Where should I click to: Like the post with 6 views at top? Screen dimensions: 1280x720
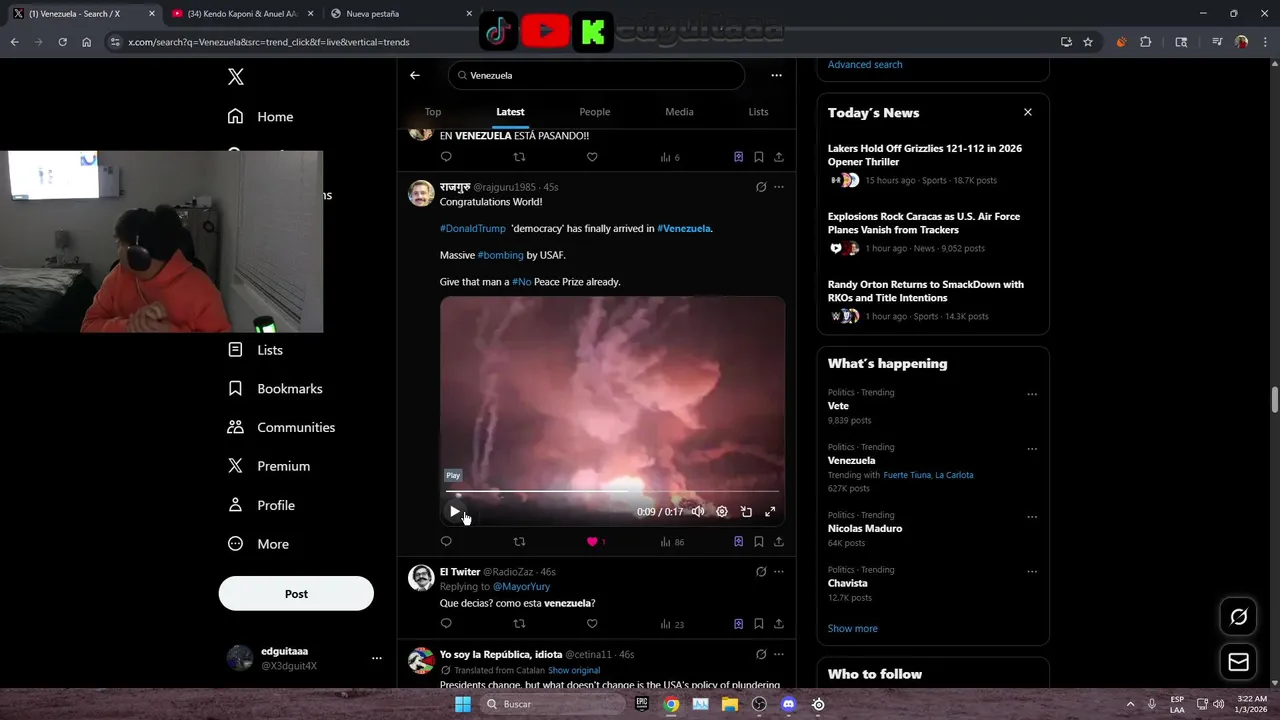[592, 157]
